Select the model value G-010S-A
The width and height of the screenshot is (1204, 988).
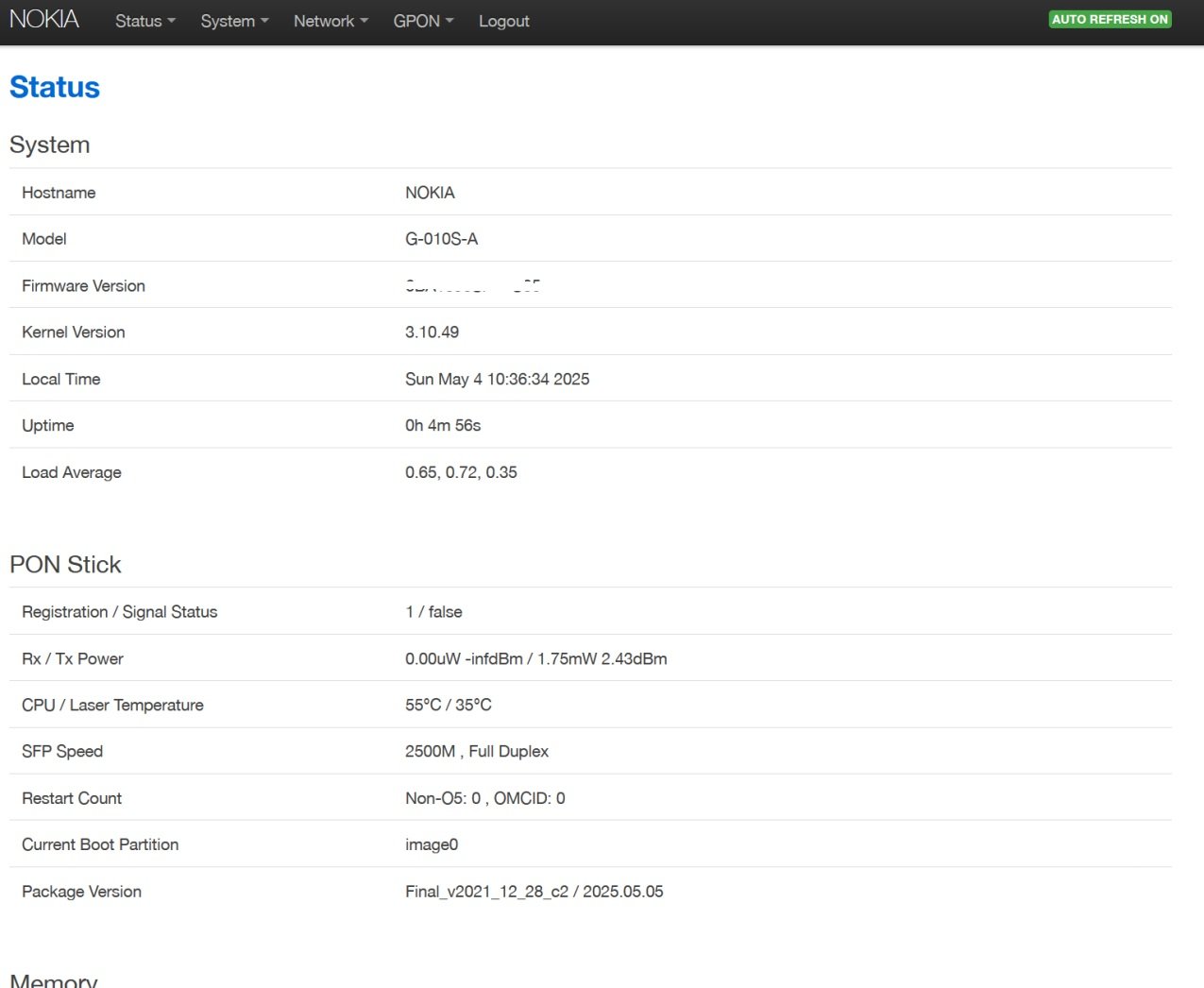pos(441,239)
